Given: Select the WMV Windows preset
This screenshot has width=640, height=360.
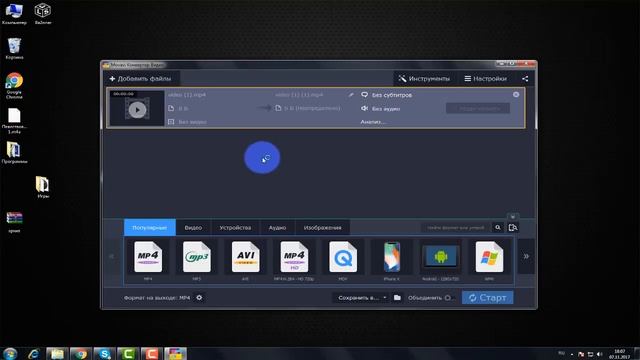Looking at the screenshot, I should pyautogui.click(x=489, y=260).
